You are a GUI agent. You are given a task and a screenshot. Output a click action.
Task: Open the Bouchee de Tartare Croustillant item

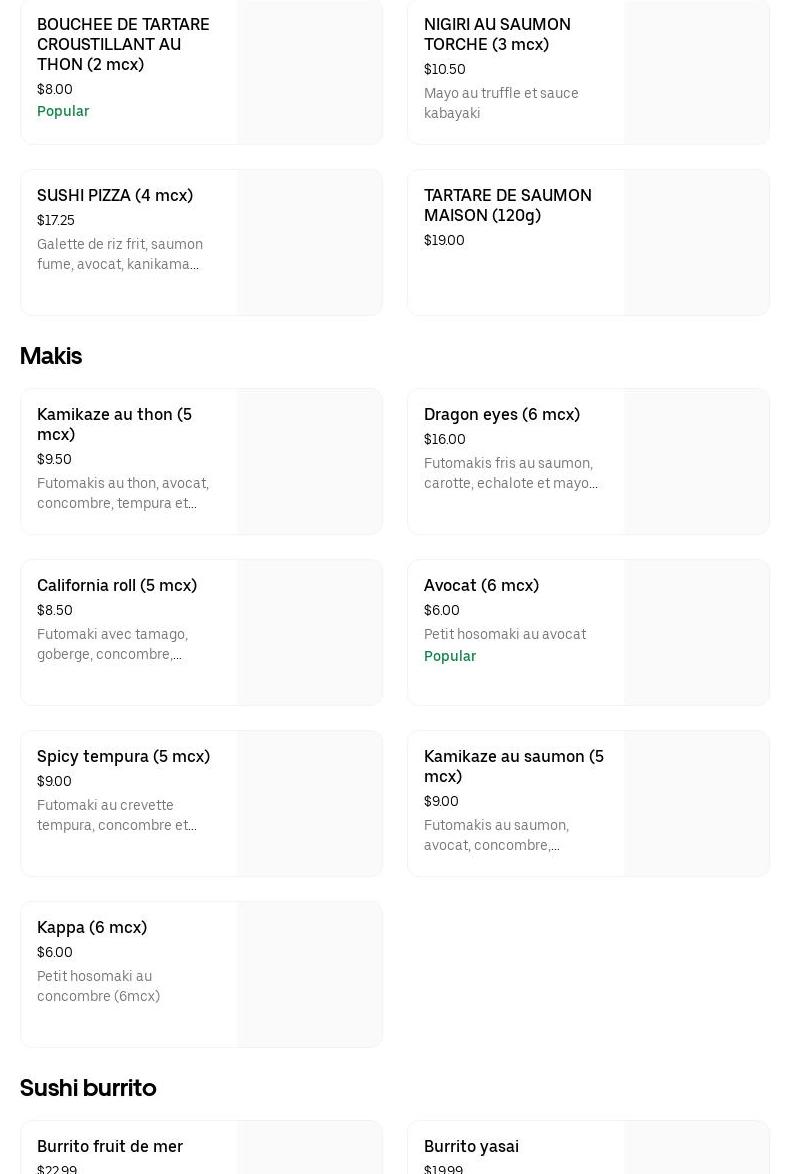coord(123,44)
